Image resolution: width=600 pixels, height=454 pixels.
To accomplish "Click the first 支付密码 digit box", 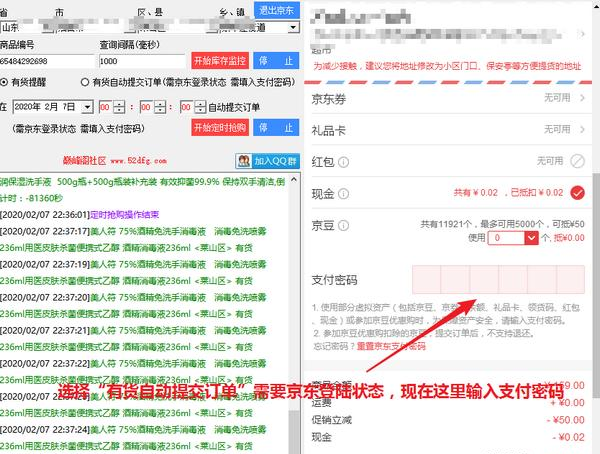I will coord(426,279).
